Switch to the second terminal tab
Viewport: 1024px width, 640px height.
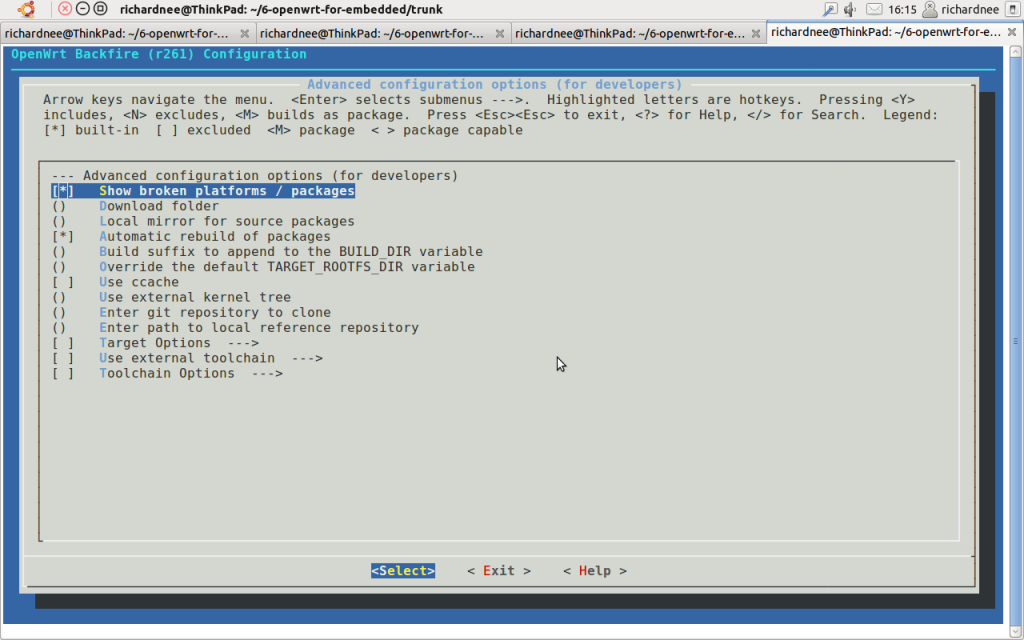coord(383,33)
